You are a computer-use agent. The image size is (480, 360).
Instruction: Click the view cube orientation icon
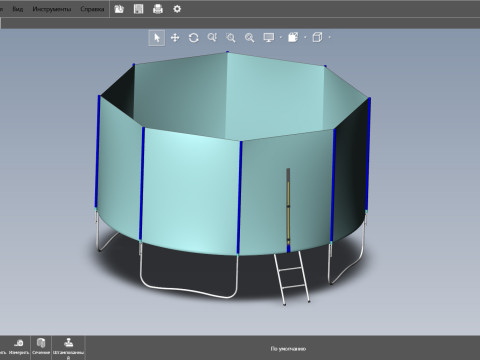coord(317,37)
